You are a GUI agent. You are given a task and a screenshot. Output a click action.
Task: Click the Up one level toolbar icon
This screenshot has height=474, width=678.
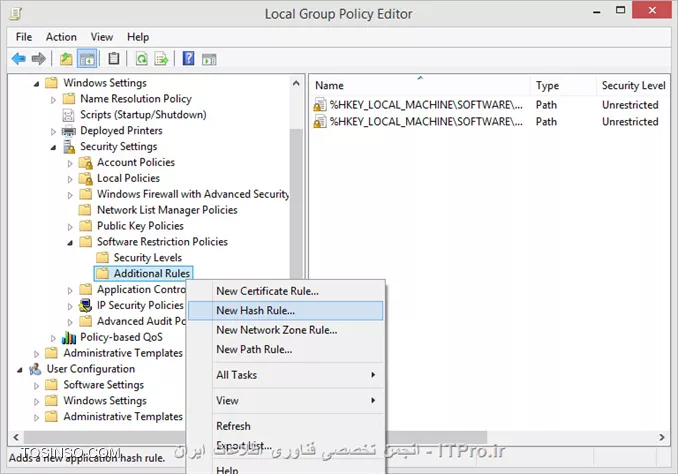pos(65,58)
